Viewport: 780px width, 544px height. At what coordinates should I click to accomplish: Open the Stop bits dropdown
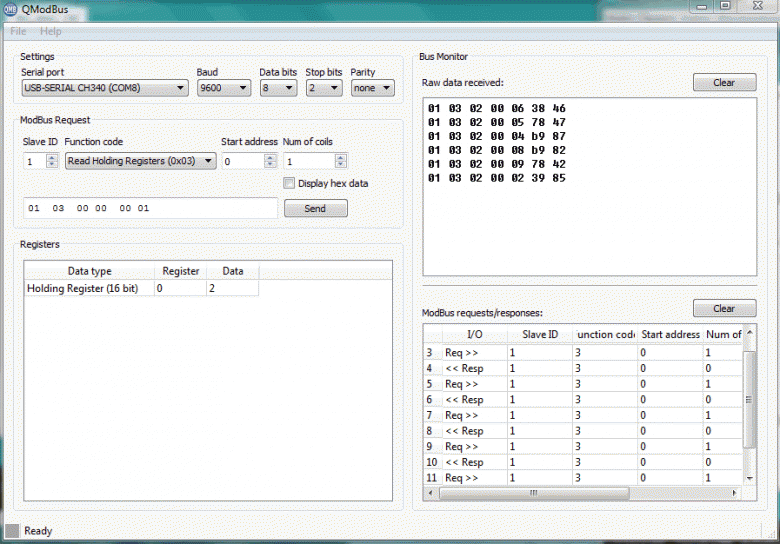click(324, 88)
